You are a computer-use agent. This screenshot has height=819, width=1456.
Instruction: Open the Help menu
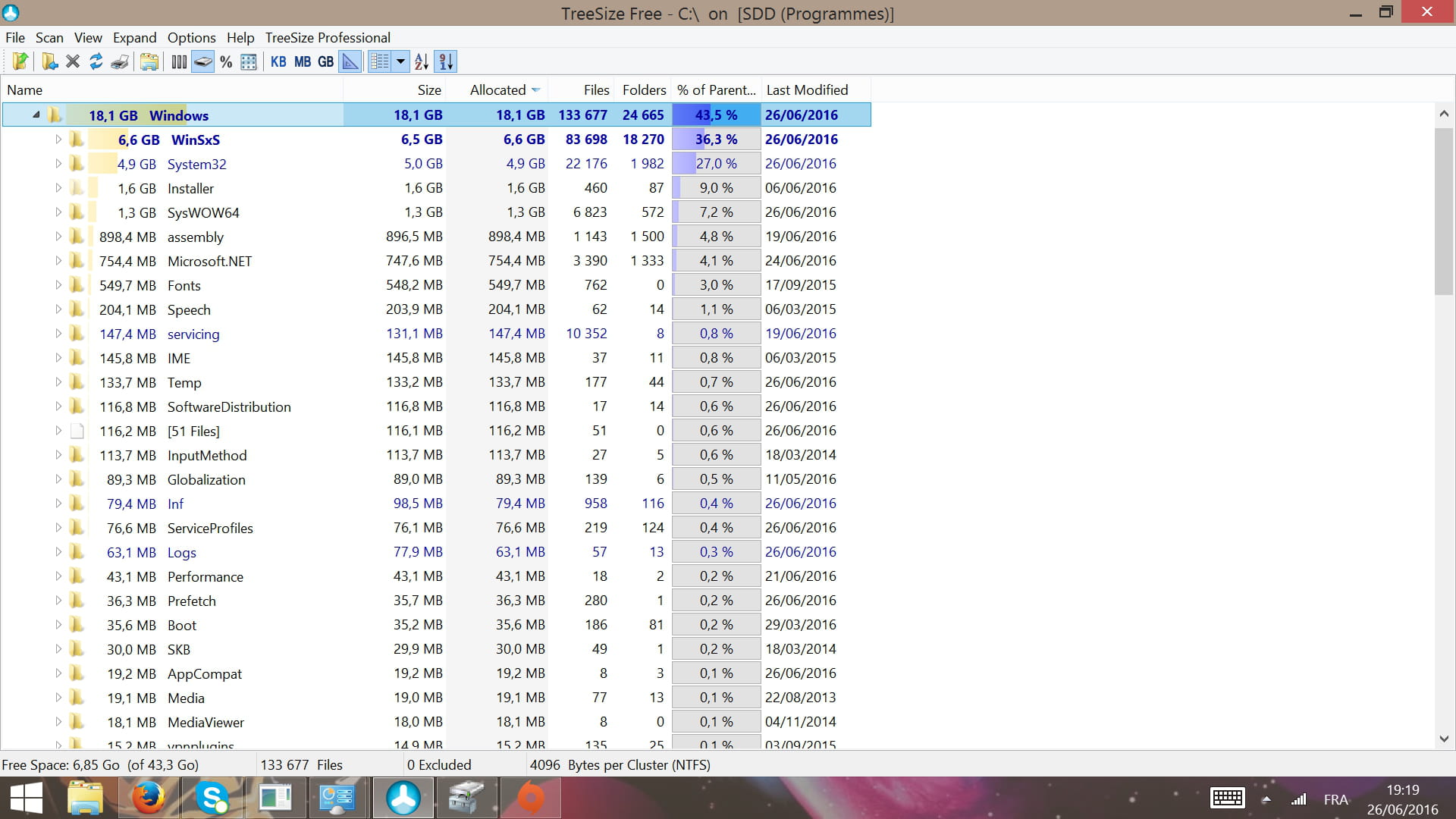(x=240, y=37)
